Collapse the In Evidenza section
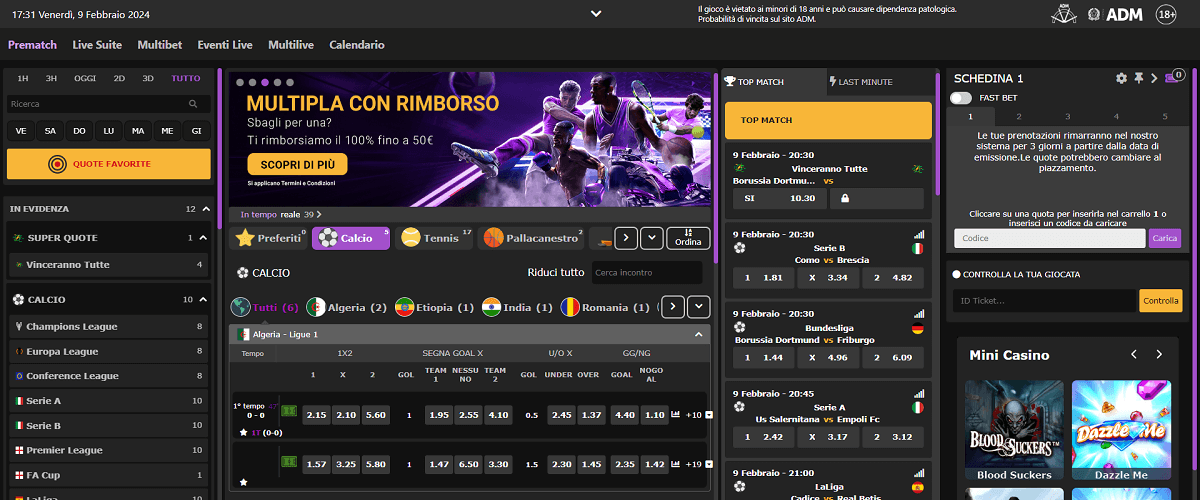 pyautogui.click(x=206, y=209)
